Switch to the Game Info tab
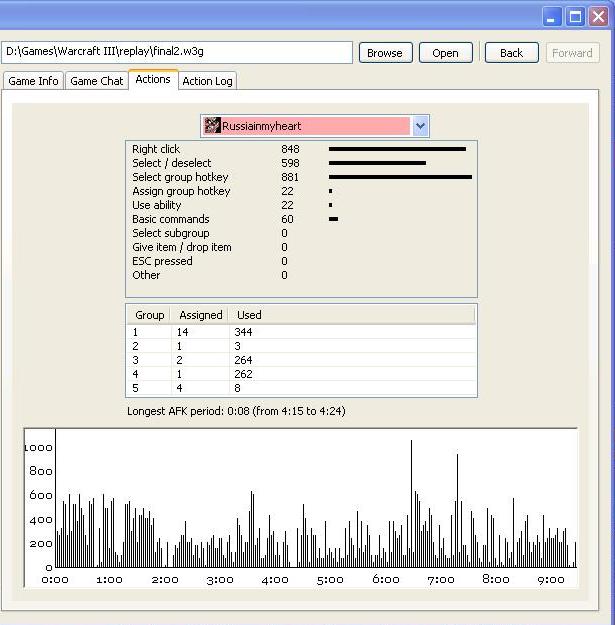Screen dimensions: 615x625 pos(33,81)
